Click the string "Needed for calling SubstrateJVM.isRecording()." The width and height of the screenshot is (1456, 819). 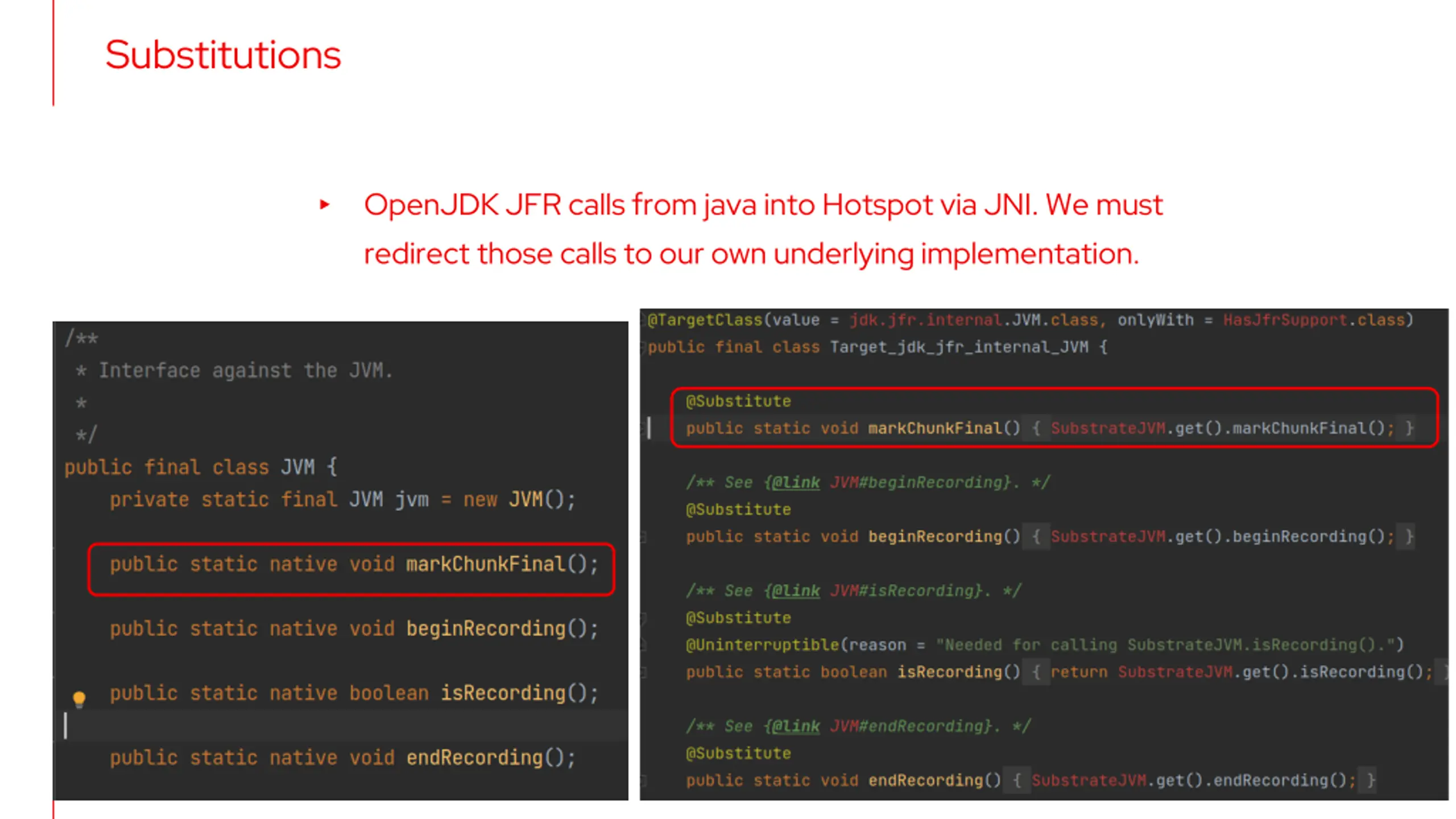[1165, 645]
